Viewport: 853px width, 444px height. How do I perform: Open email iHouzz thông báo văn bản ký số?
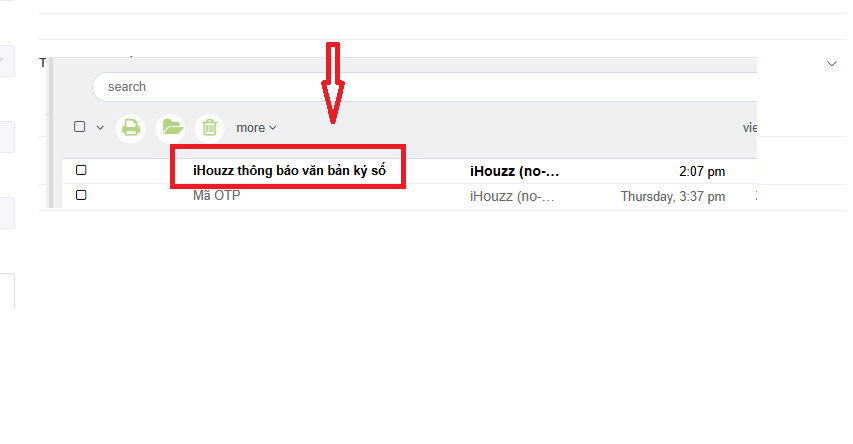289,170
